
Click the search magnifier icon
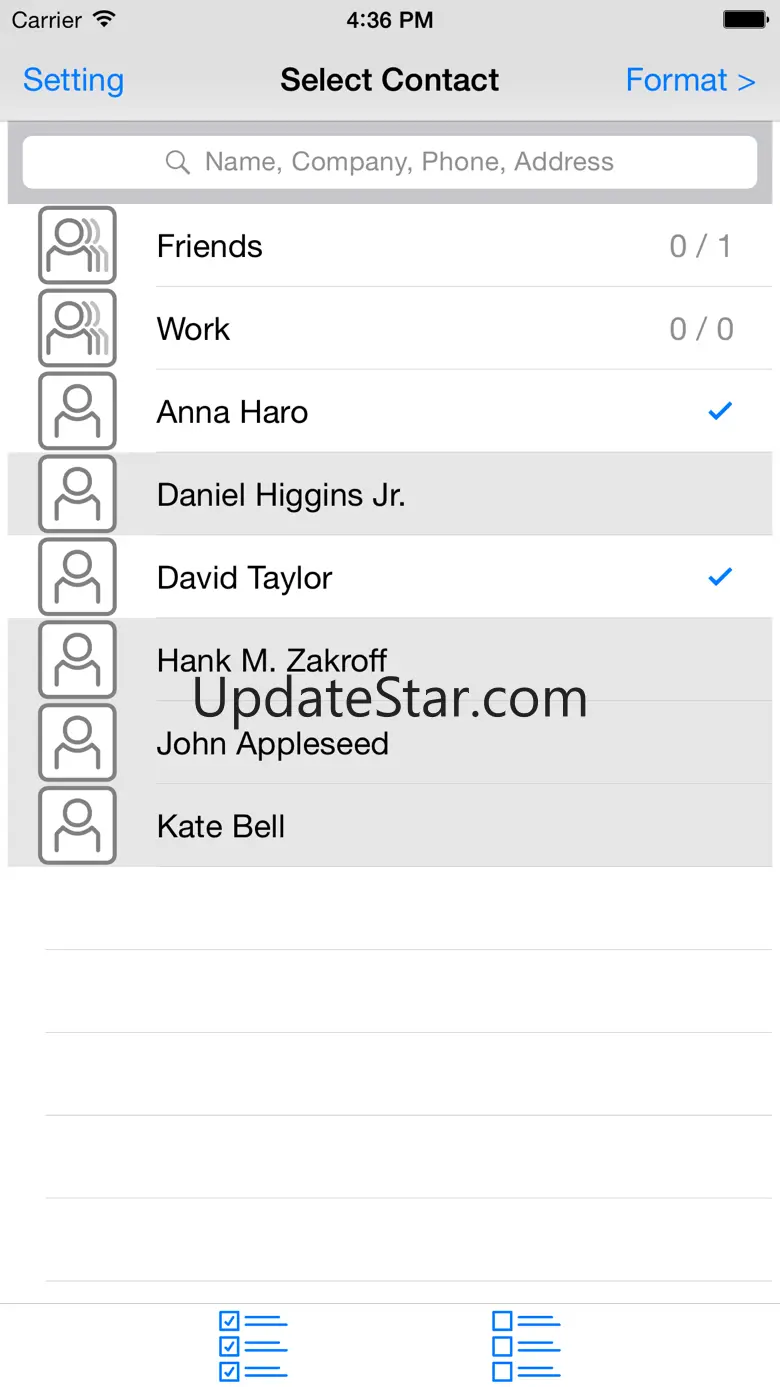pos(178,162)
